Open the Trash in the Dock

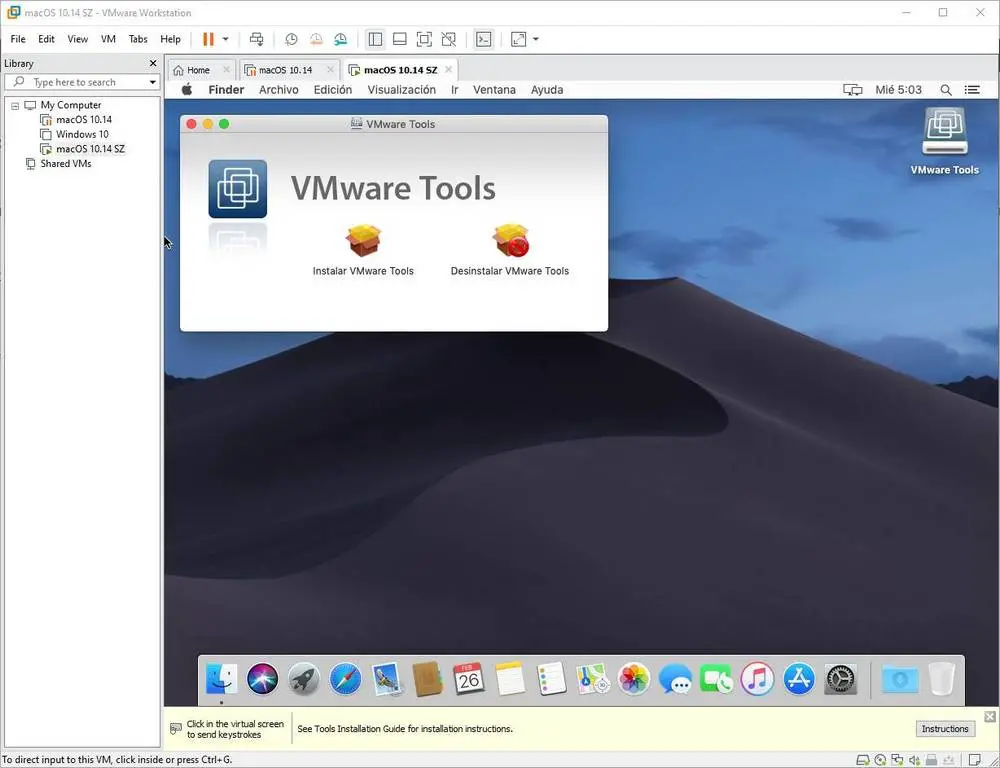point(941,678)
